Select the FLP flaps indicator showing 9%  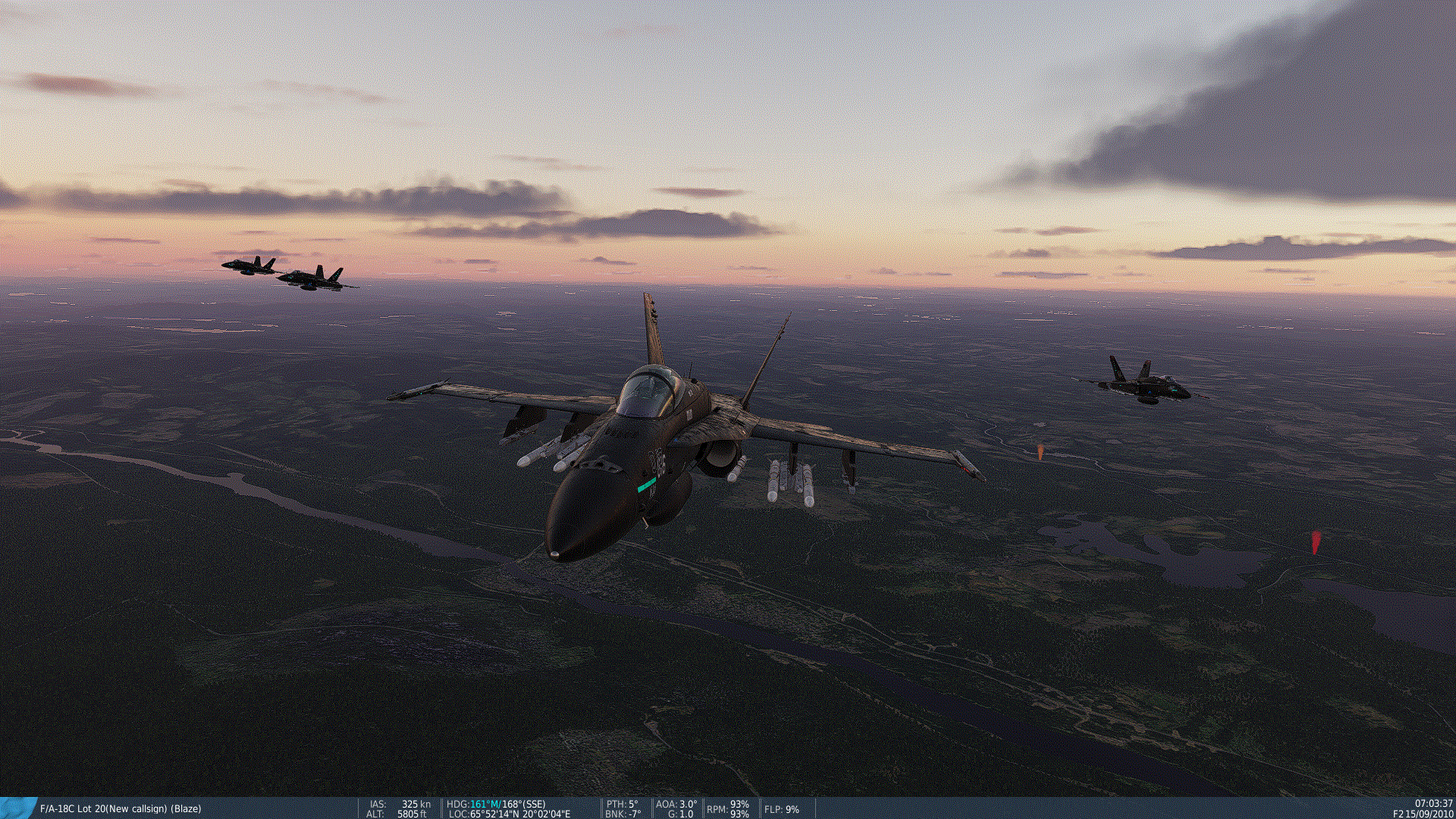pos(781,810)
